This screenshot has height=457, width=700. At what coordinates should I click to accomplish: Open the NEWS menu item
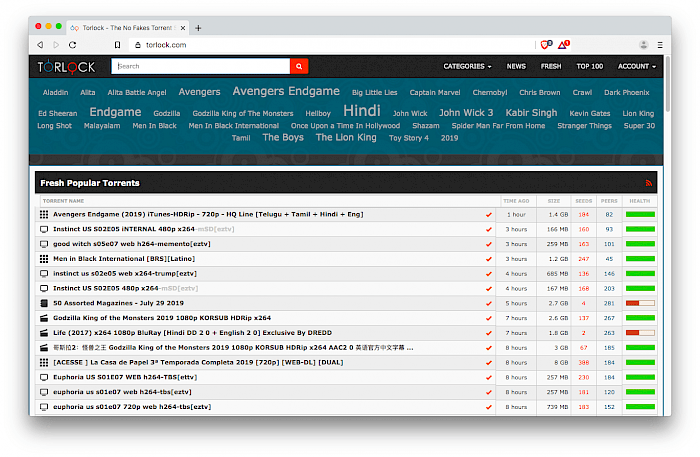(516, 66)
